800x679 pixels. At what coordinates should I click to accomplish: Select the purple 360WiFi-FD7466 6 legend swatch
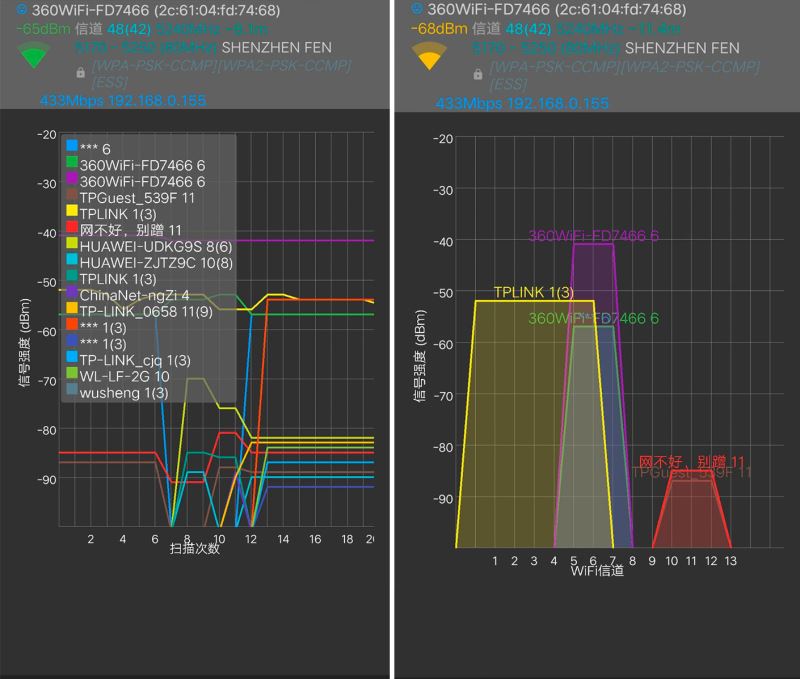point(72,179)
